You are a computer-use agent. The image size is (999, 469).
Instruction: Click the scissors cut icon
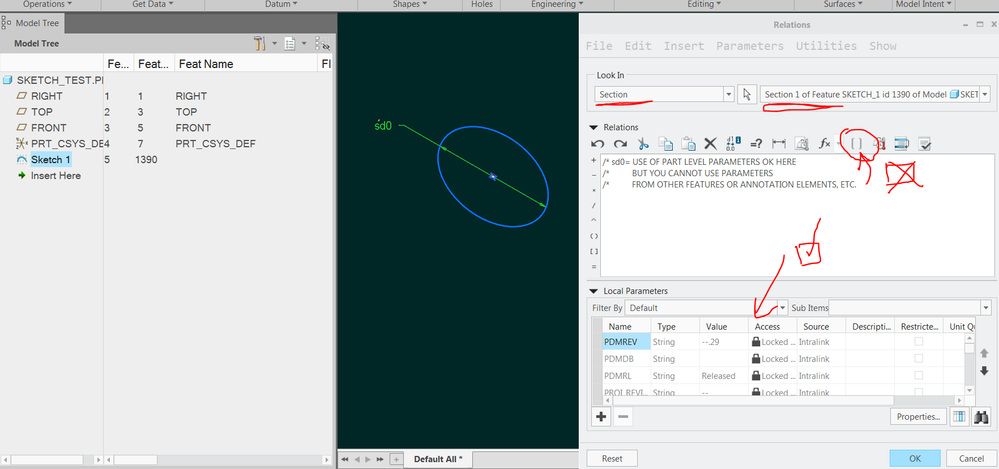point(645,144)
